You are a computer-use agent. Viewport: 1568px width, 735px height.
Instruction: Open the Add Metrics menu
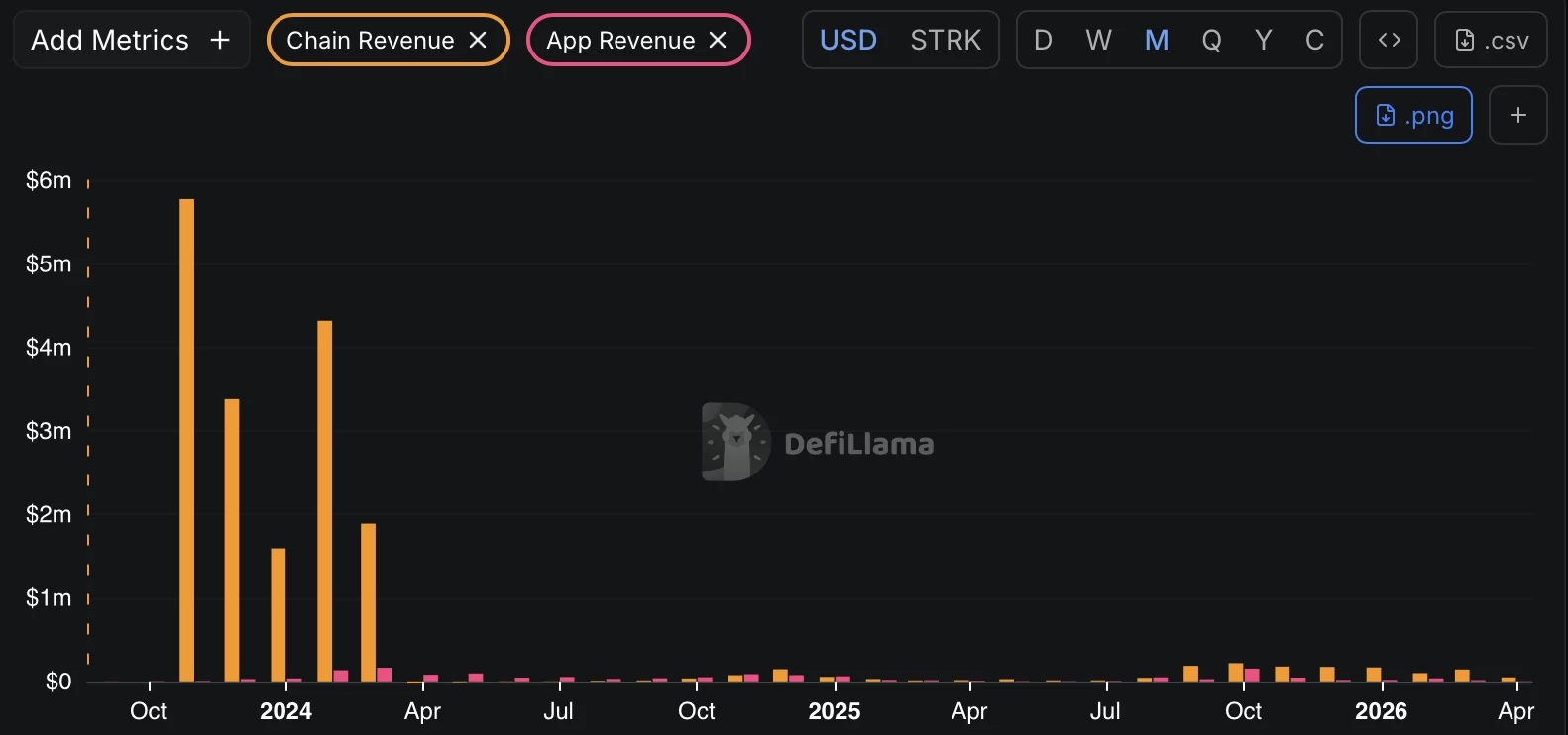click(x=131, y=40)
